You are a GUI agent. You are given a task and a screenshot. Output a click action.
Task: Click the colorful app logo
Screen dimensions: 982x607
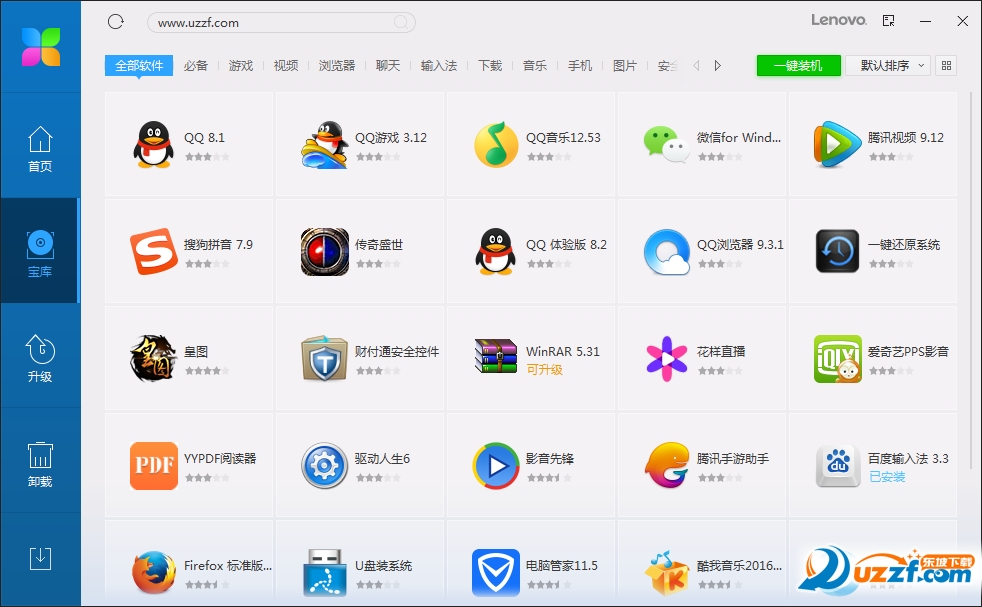(x=41, y=47)
